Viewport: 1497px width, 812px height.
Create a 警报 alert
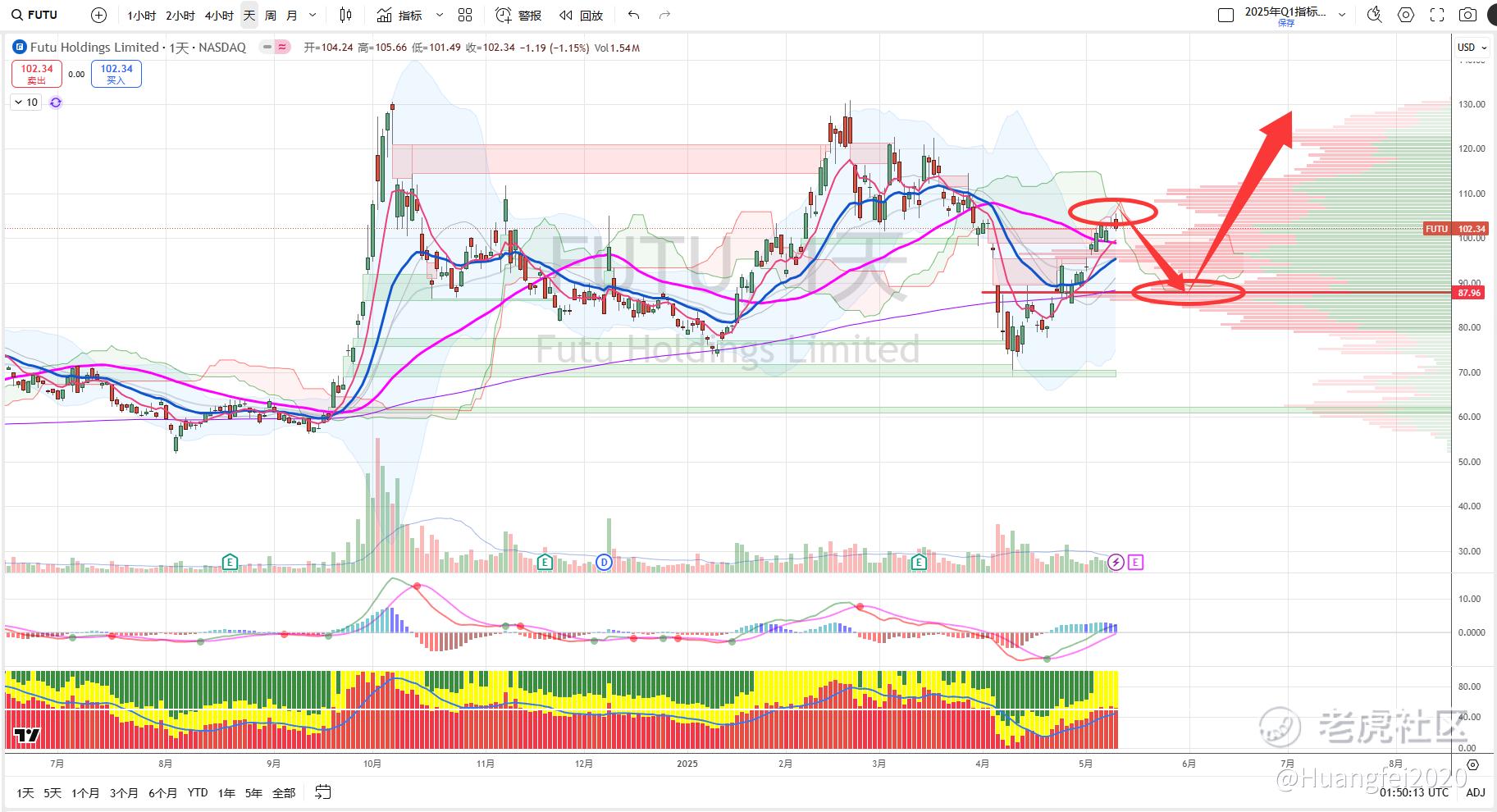[518, 16]
